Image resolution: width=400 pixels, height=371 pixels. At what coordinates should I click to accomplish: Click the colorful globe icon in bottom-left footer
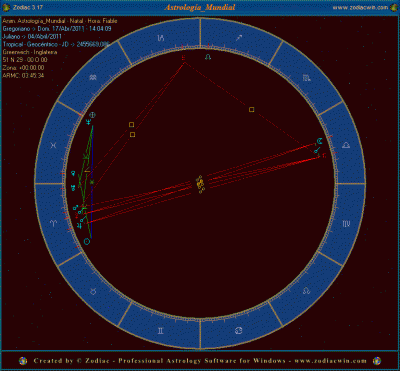[23, 361]
